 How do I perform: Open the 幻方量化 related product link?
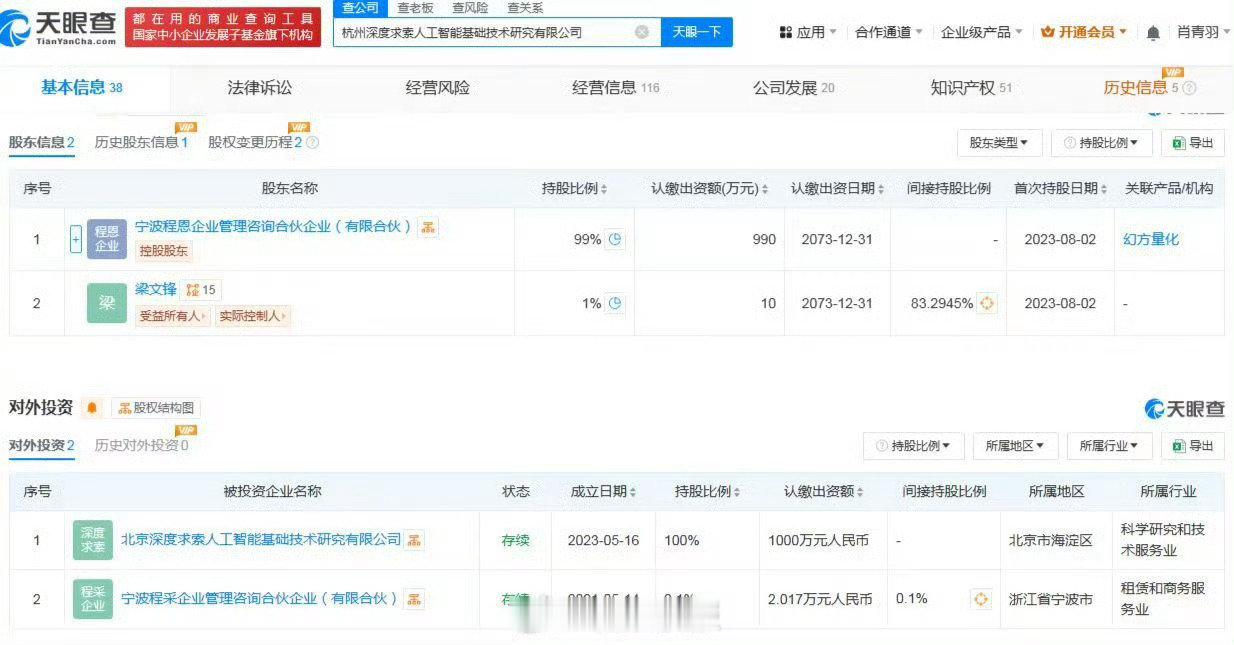click(x=1151, y=239)
